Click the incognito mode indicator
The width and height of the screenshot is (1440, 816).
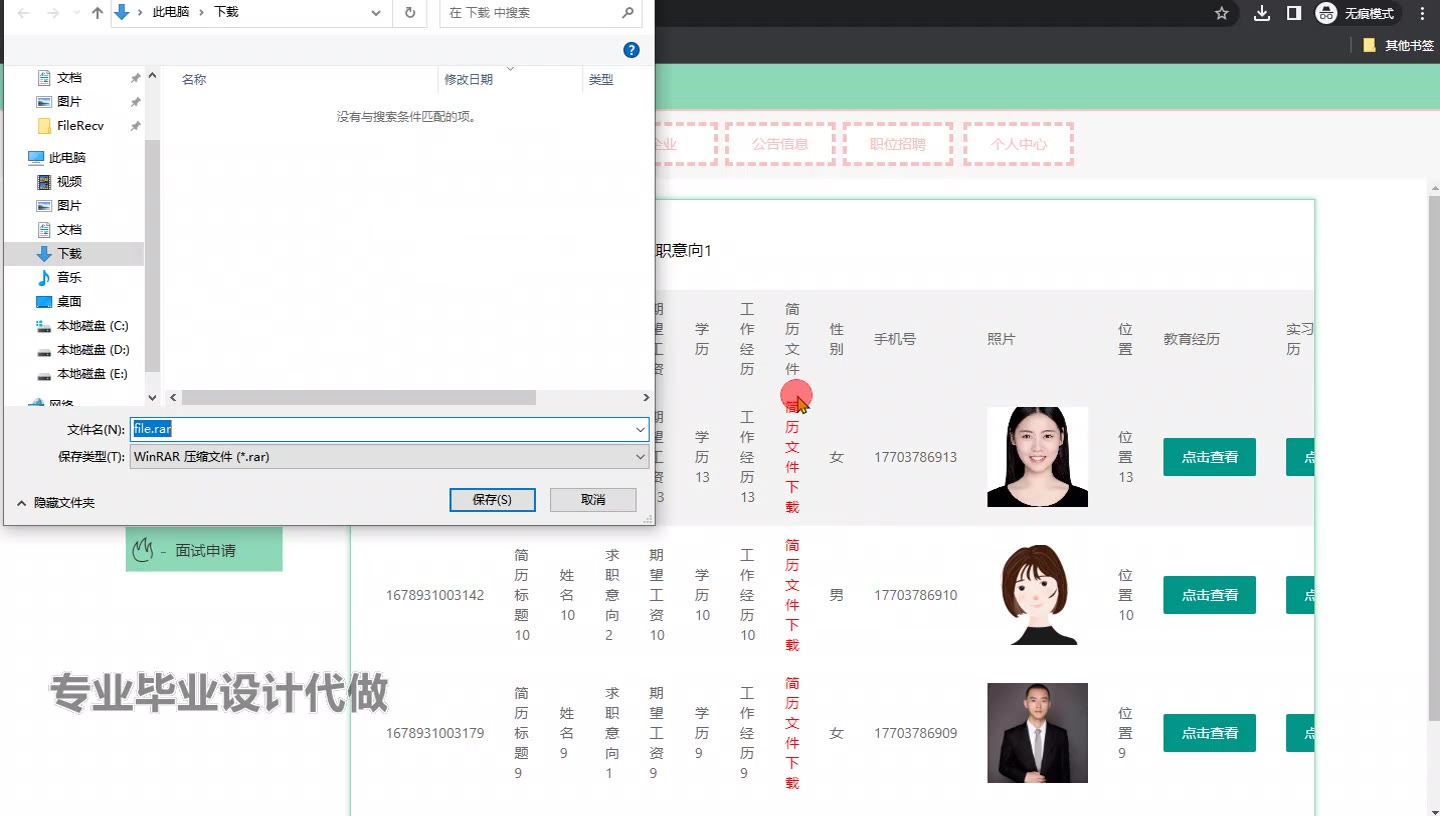click(x=1357, y=13)
